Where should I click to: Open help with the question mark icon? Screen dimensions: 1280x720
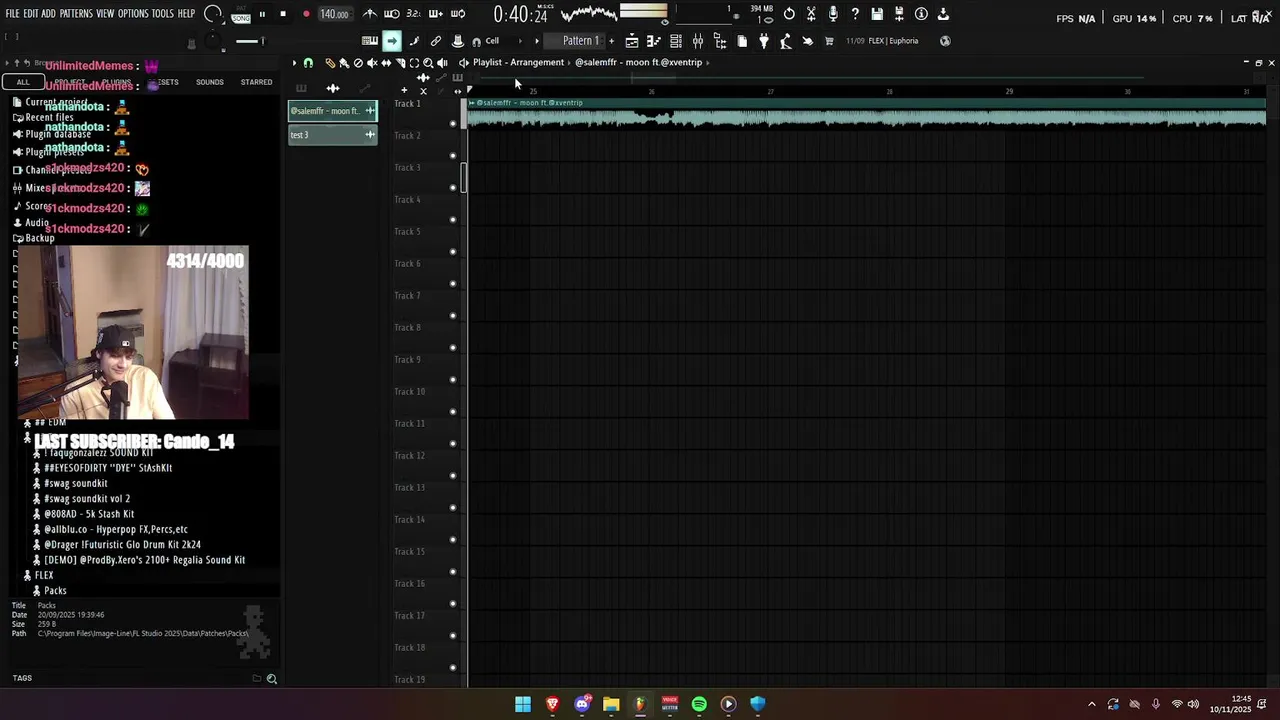(855, 14)
